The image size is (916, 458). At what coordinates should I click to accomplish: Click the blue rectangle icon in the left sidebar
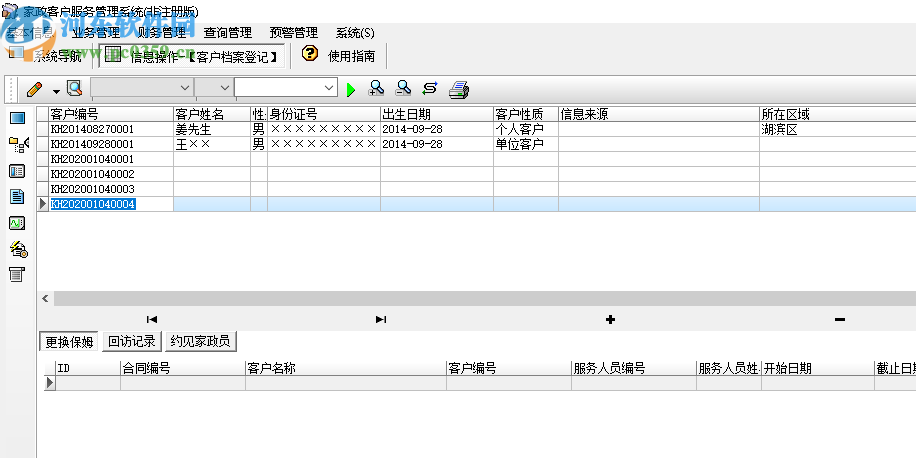[x=18, y=119]
